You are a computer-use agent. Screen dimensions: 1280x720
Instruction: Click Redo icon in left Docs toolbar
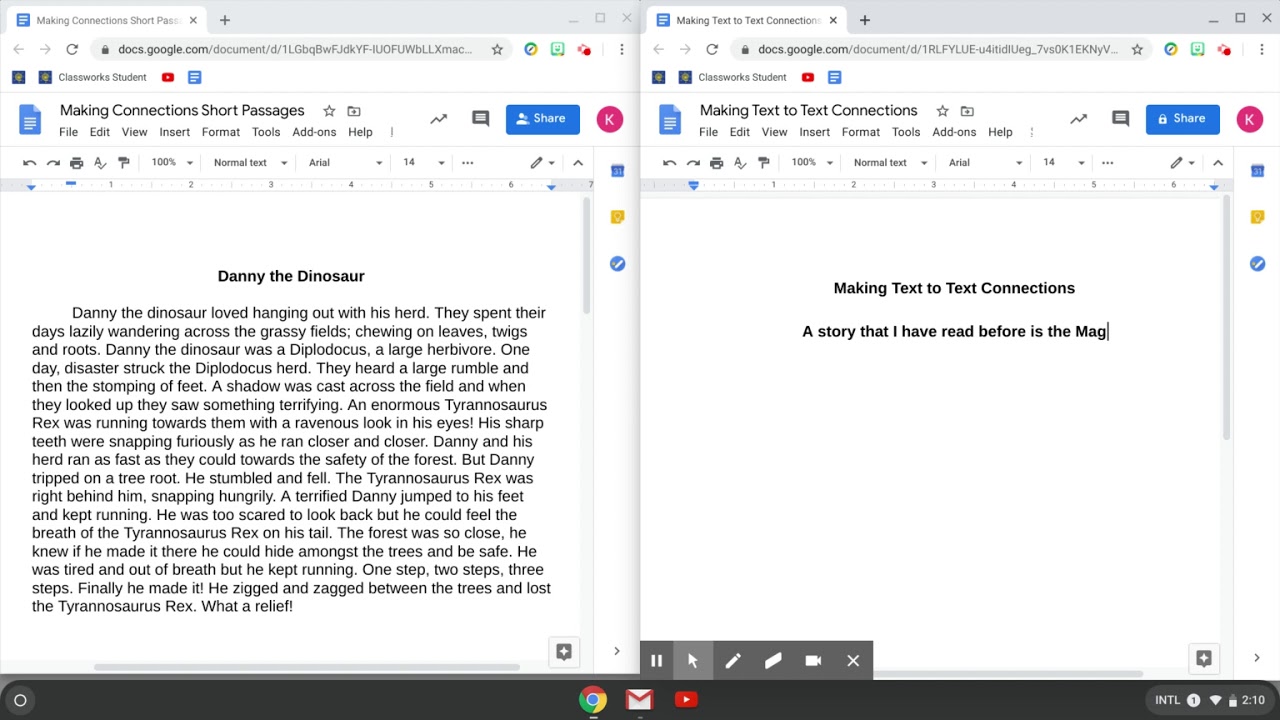pyautogui.click(x=53, y=163)
